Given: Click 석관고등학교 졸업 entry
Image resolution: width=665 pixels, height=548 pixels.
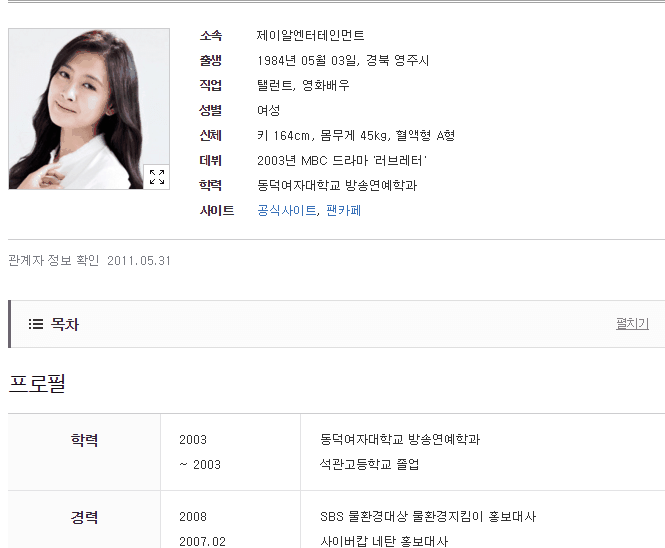Looking at the screenshot, I should (x=369, y=464).
